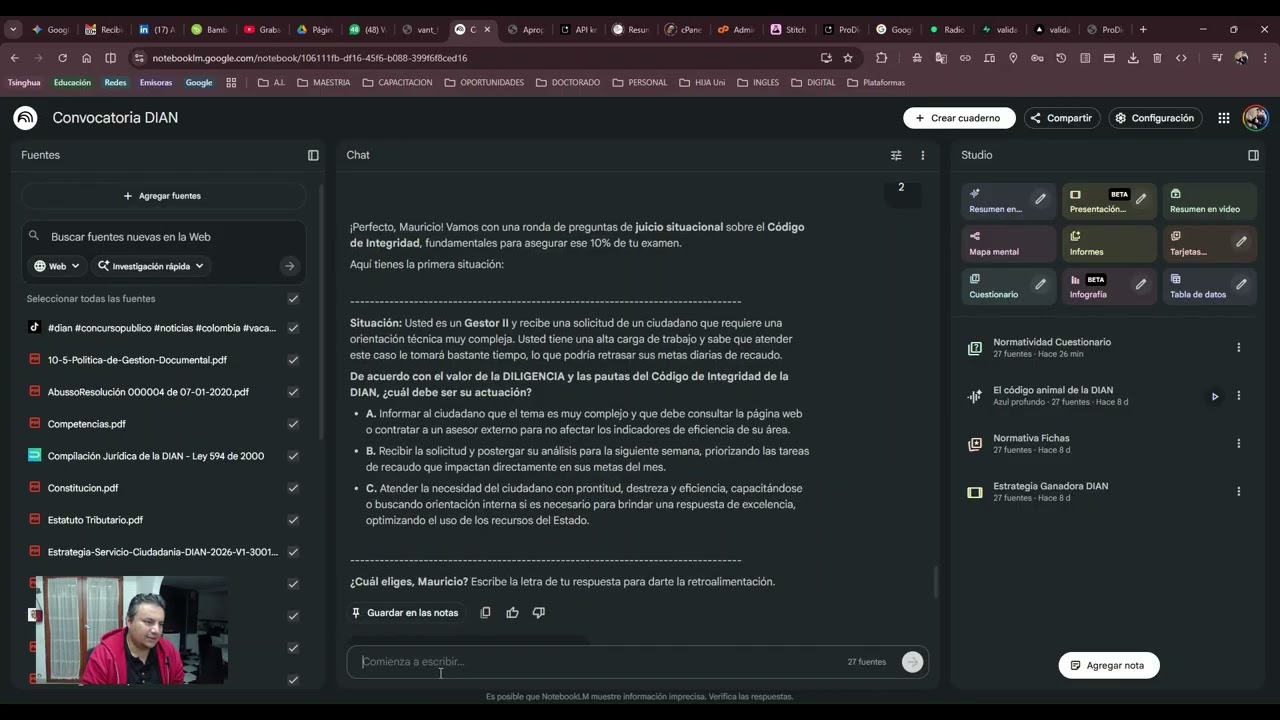Image resolution: width=1280 pixels, height=720 pixels.
Task: Open the MAESTRIA bookmarks folder
Action: [323, 83]
